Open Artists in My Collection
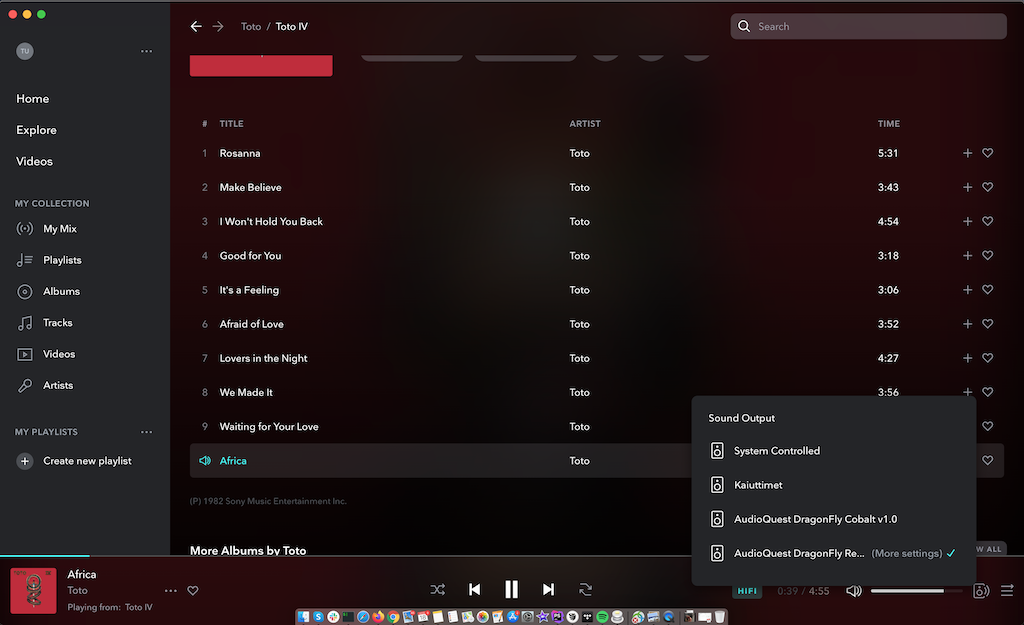The image size is (1024, 625). (58, 385)
